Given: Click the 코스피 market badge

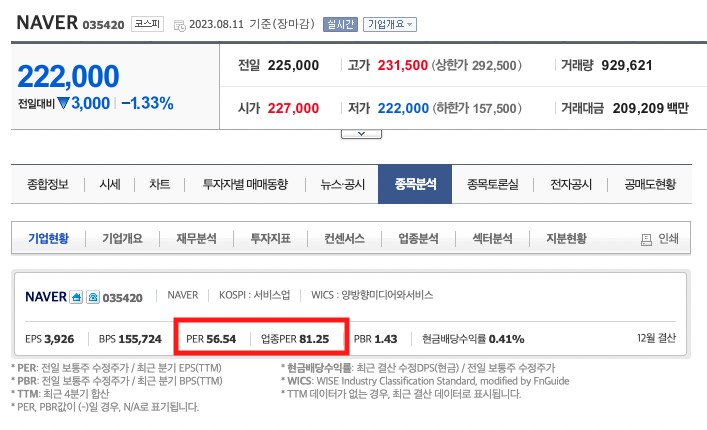Looking at the screenshot, I should (147, 24).
